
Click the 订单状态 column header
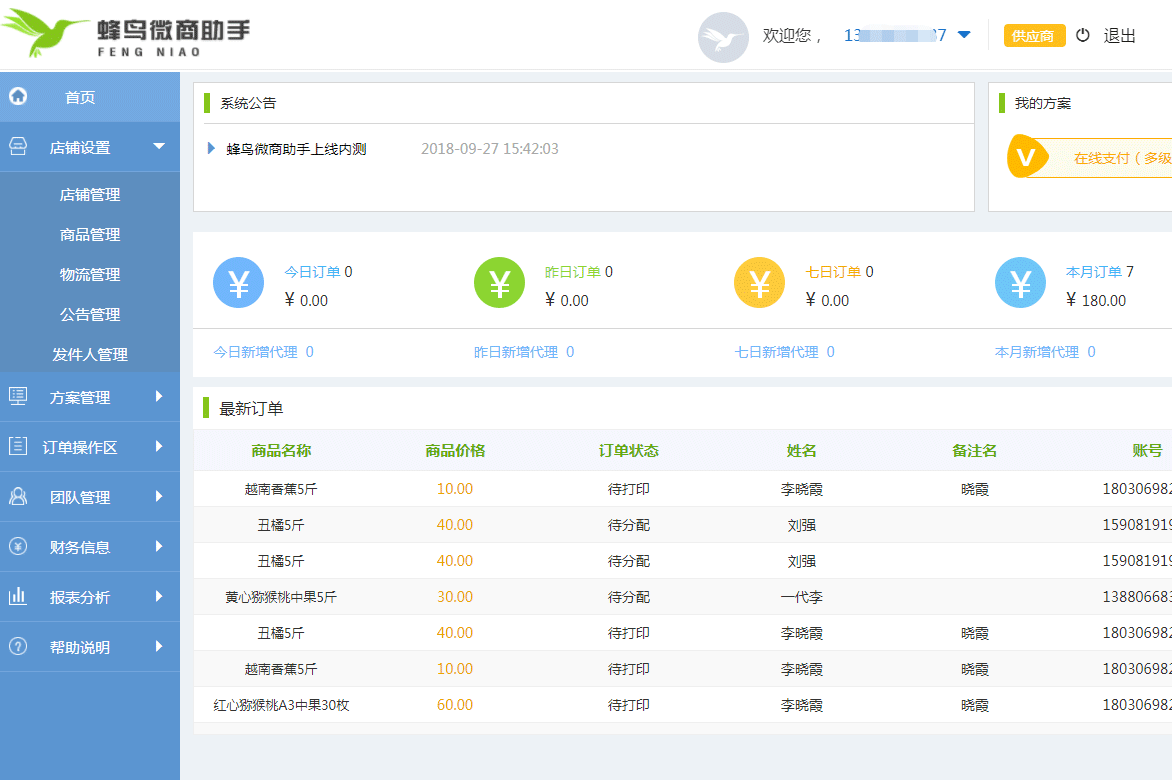(629, 451)
